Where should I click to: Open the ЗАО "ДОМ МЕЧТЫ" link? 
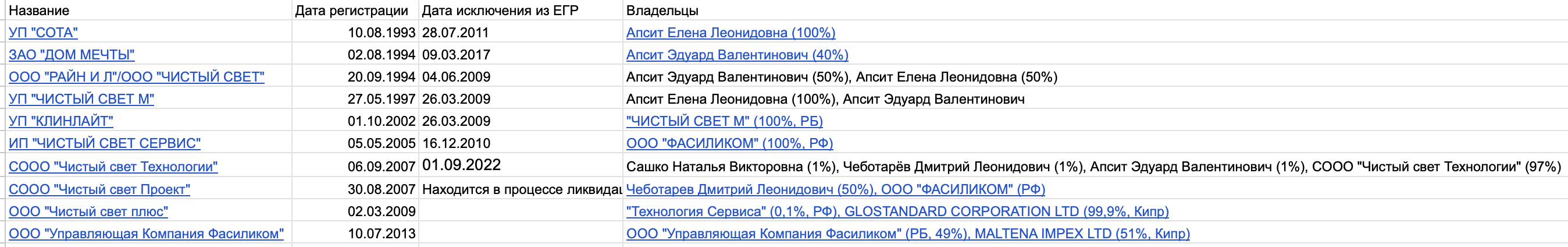[x=71, y=55]
